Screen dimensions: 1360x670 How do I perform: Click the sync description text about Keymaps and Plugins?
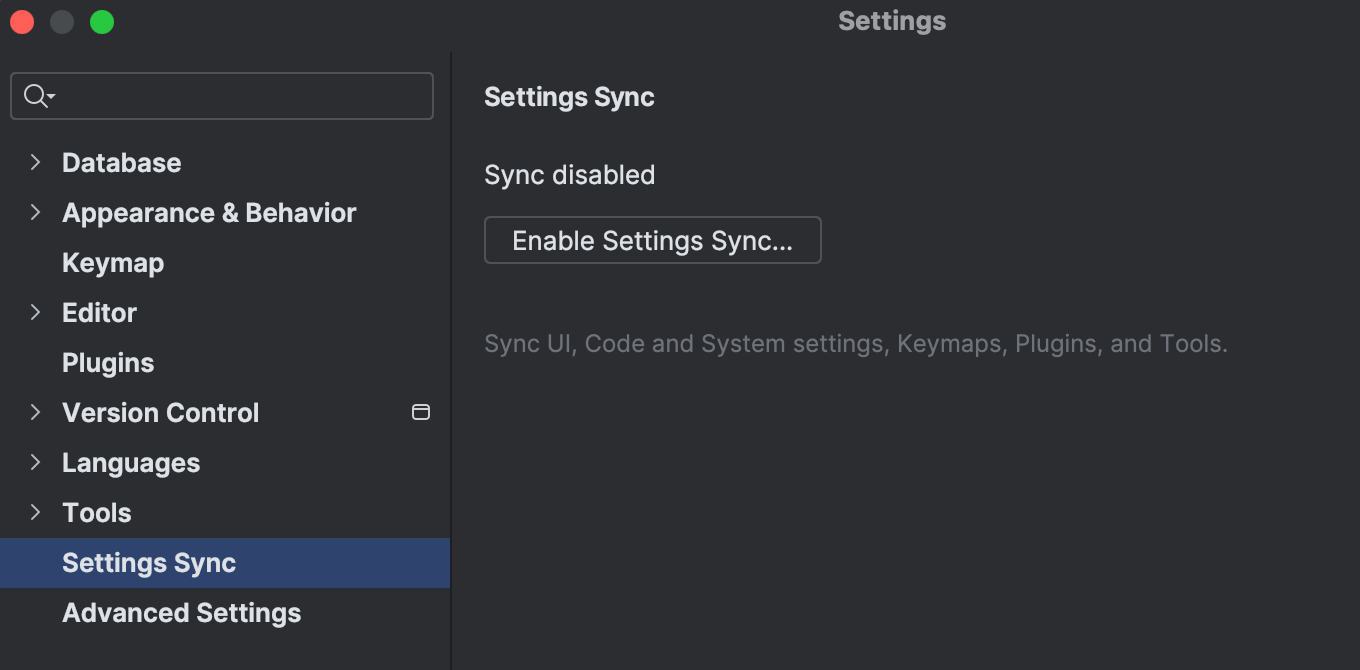[855, 343]
